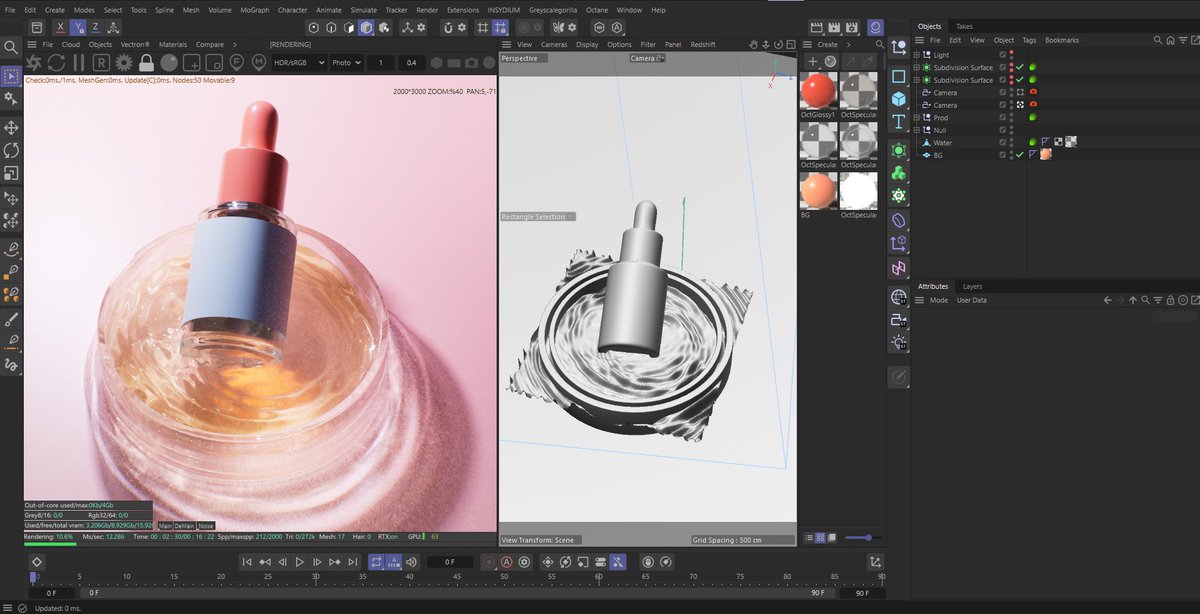Pause the Octane render

coord(77,62)
